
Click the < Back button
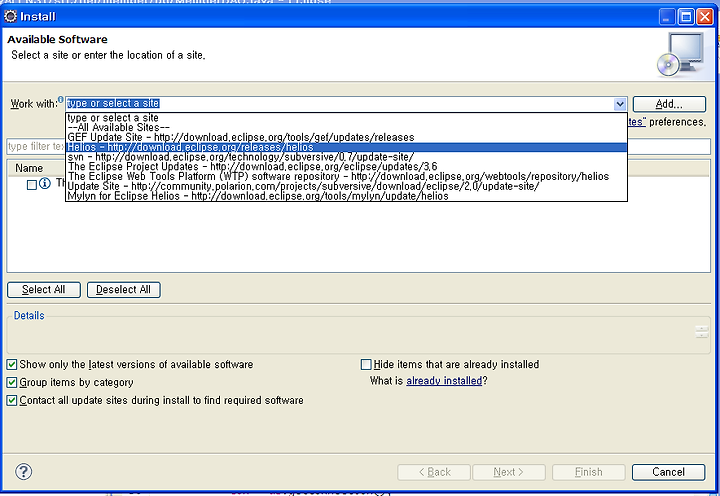tap(434, 472)
